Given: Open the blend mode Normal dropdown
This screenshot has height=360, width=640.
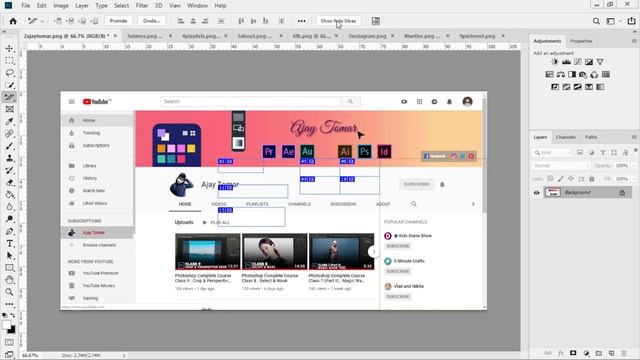Looking at the screenshot, I should [x=561, y=166].
